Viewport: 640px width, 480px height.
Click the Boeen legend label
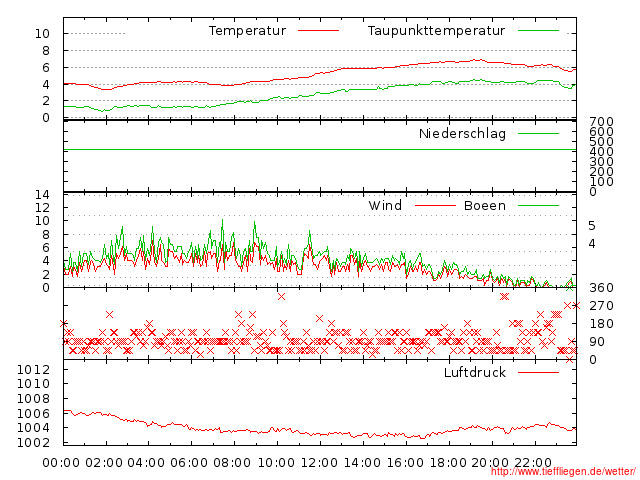click(x=485, y=205)
